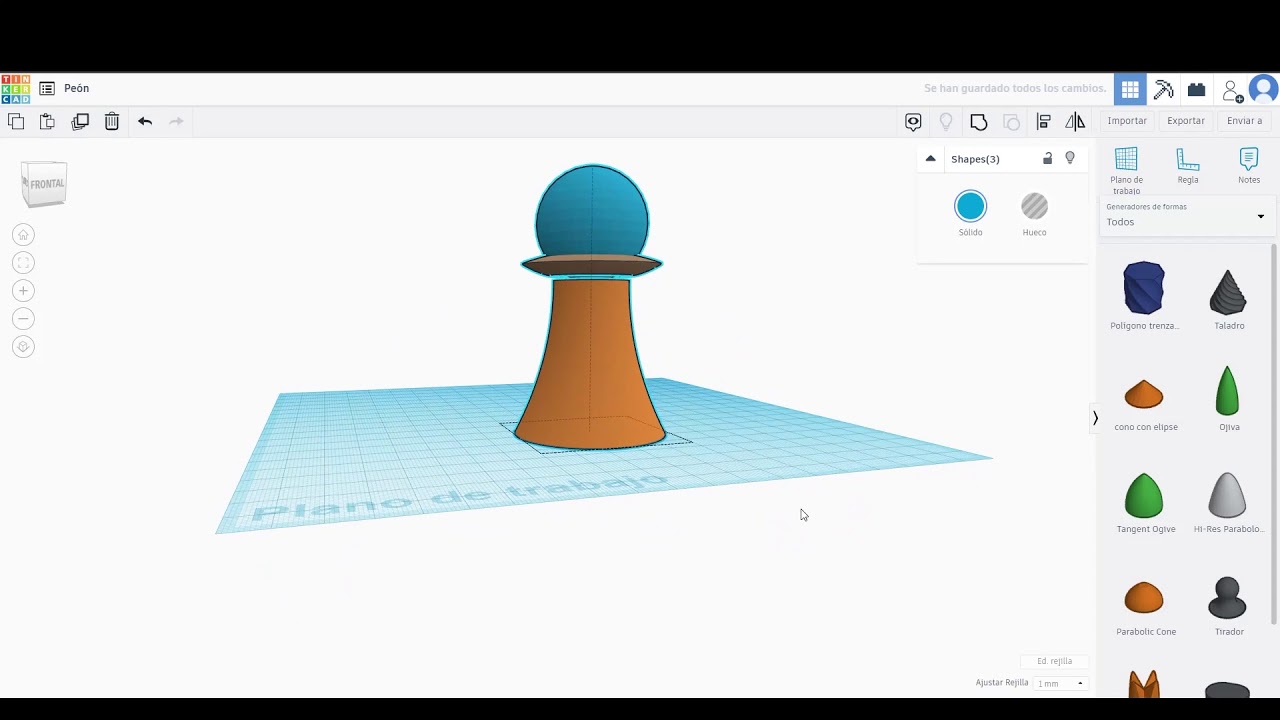The image size is (1280, 720).
Task: Click the 'Se han guardado todos los cambios' status
Action: pos(1014,89)
